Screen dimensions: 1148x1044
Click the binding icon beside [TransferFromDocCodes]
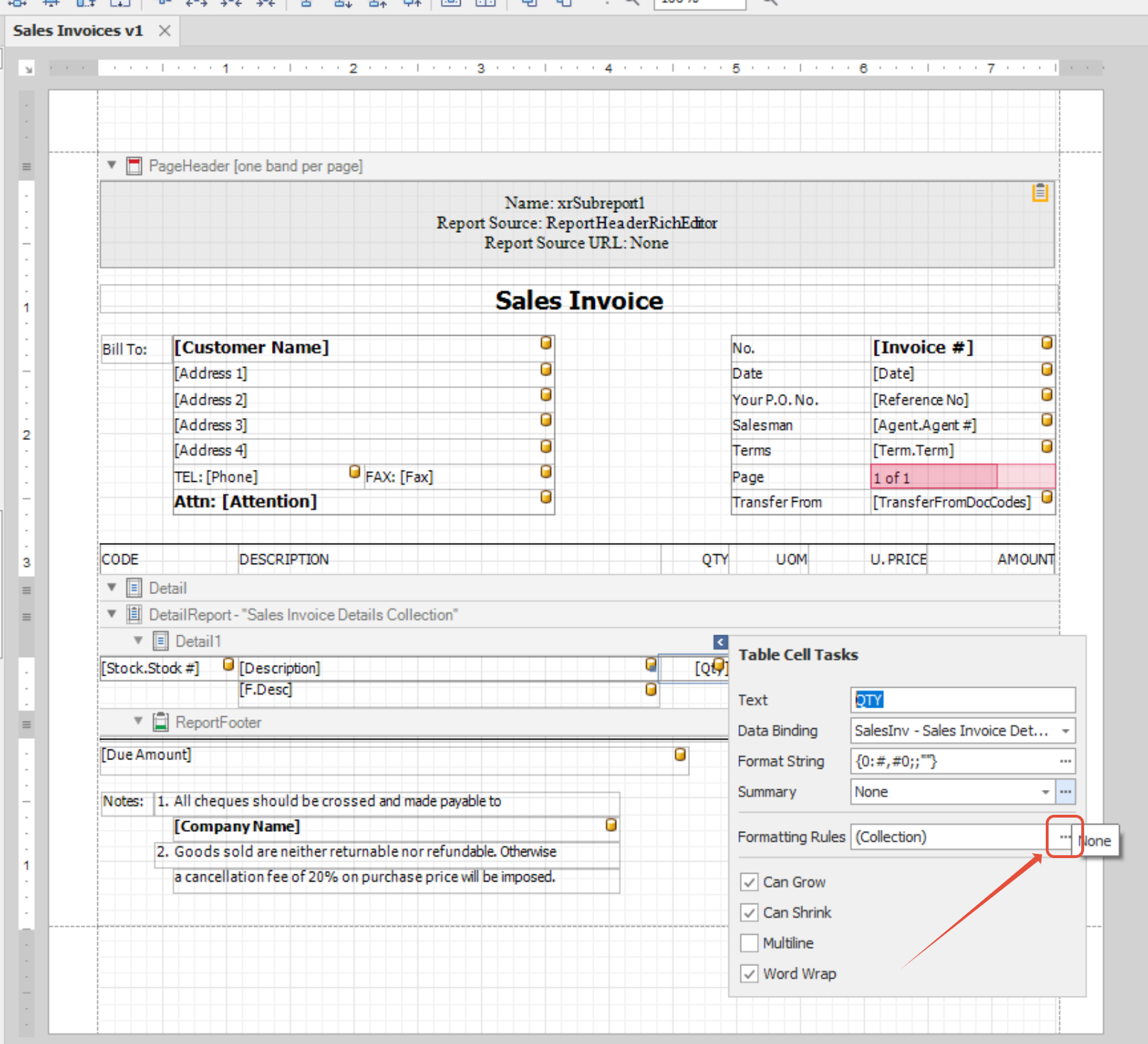tap(1046, 497)
